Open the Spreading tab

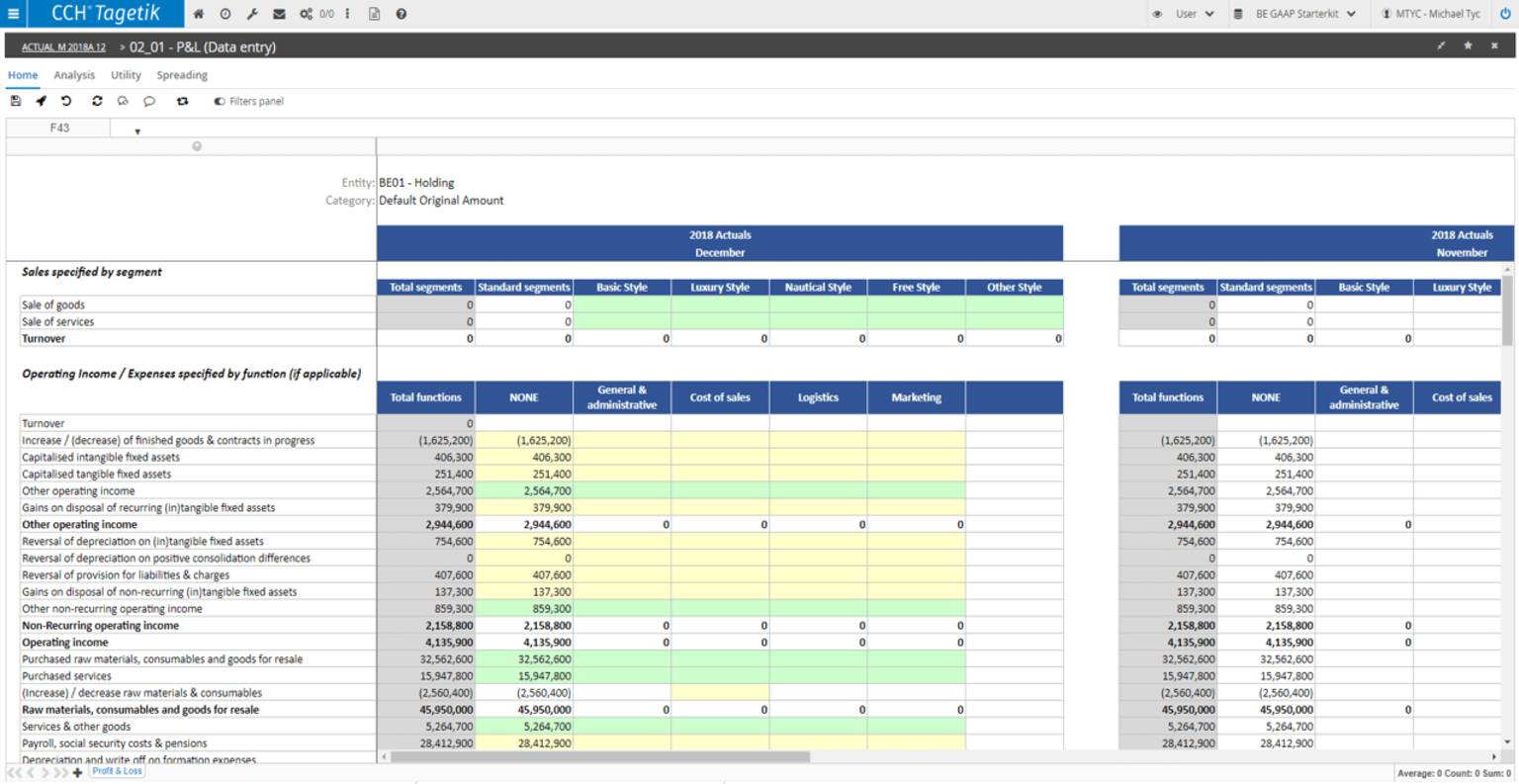182,75
